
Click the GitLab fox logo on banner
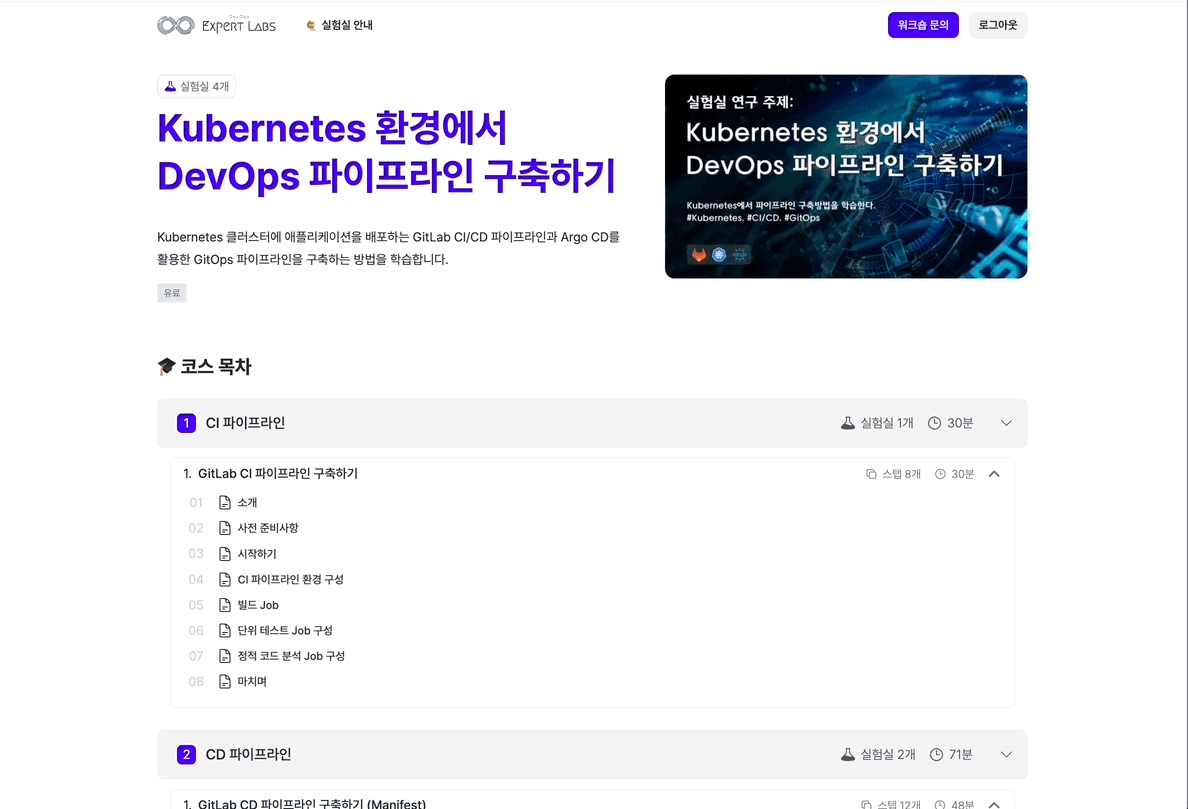pyautogui.click(x=699, y=255)
